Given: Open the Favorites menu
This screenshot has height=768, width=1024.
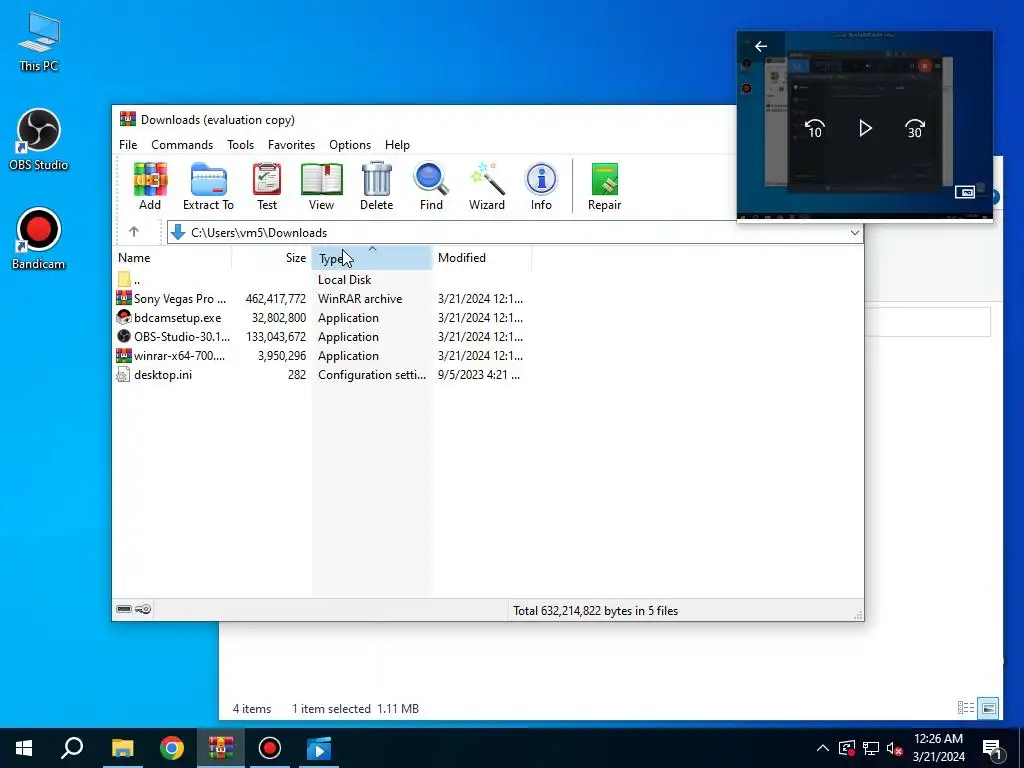Looking at the screenshot, I should pyautogui.click(x=291, y=144).
